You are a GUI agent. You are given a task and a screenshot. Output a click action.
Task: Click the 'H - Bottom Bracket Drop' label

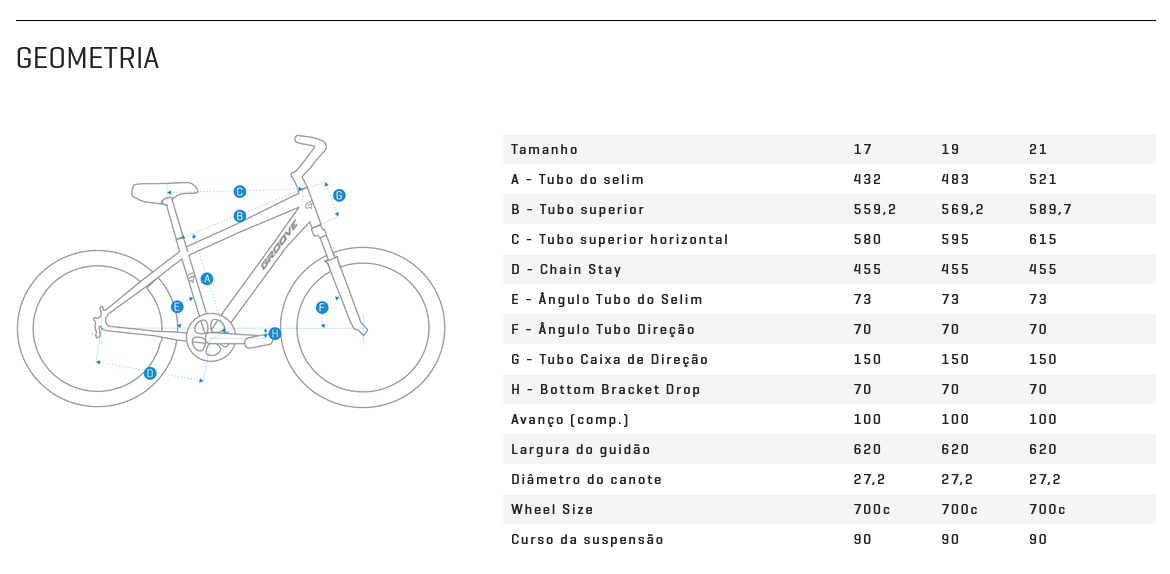[606, 390]
